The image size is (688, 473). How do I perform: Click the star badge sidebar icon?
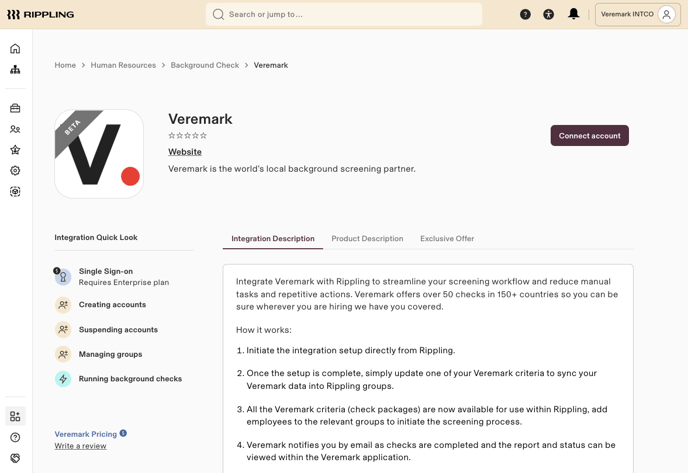pyautogui.click(x=15, y=150)
